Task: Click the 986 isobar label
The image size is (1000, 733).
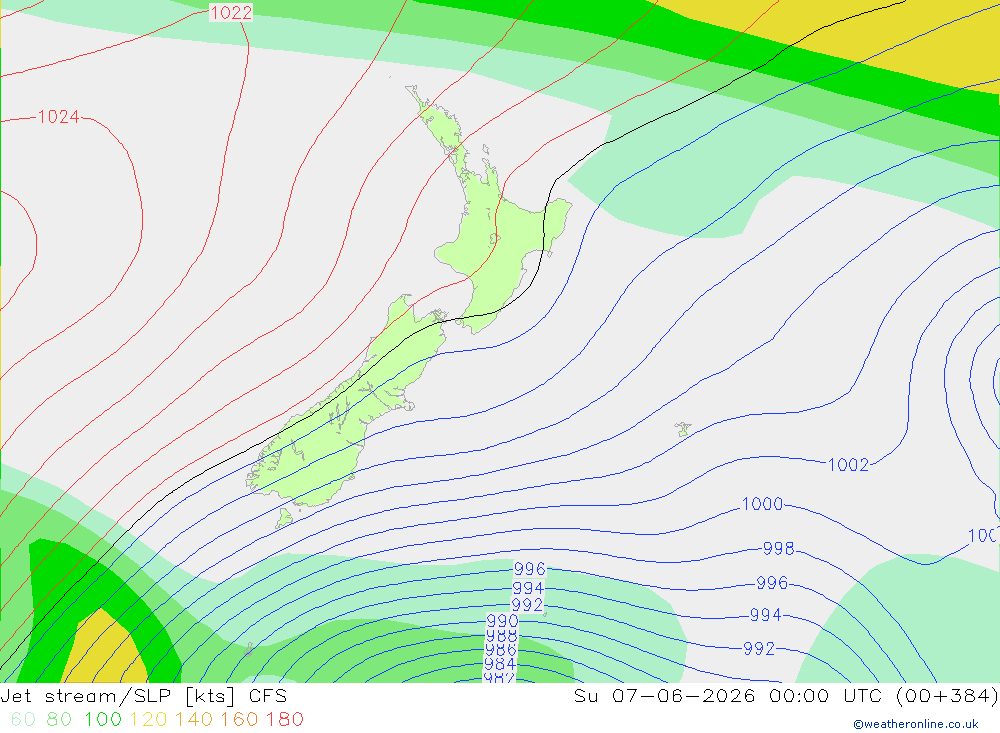Action: [x=500, y=649]
